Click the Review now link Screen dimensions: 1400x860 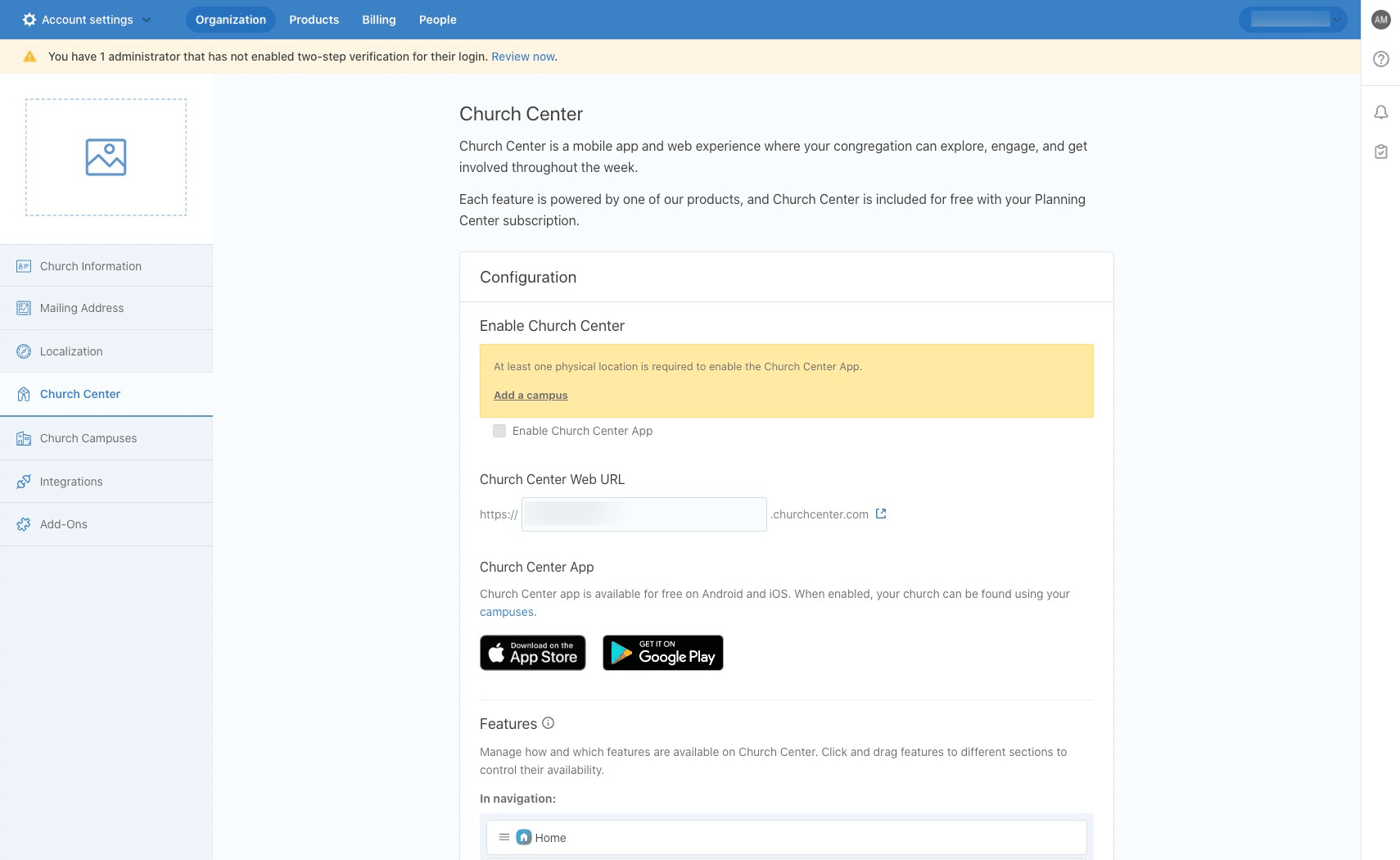tap(523, 57)
